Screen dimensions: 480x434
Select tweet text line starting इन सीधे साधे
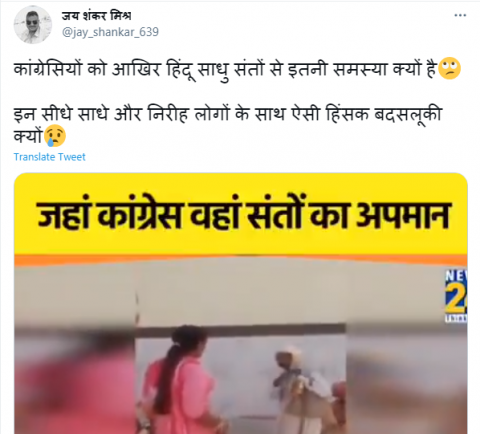[228, 114]
